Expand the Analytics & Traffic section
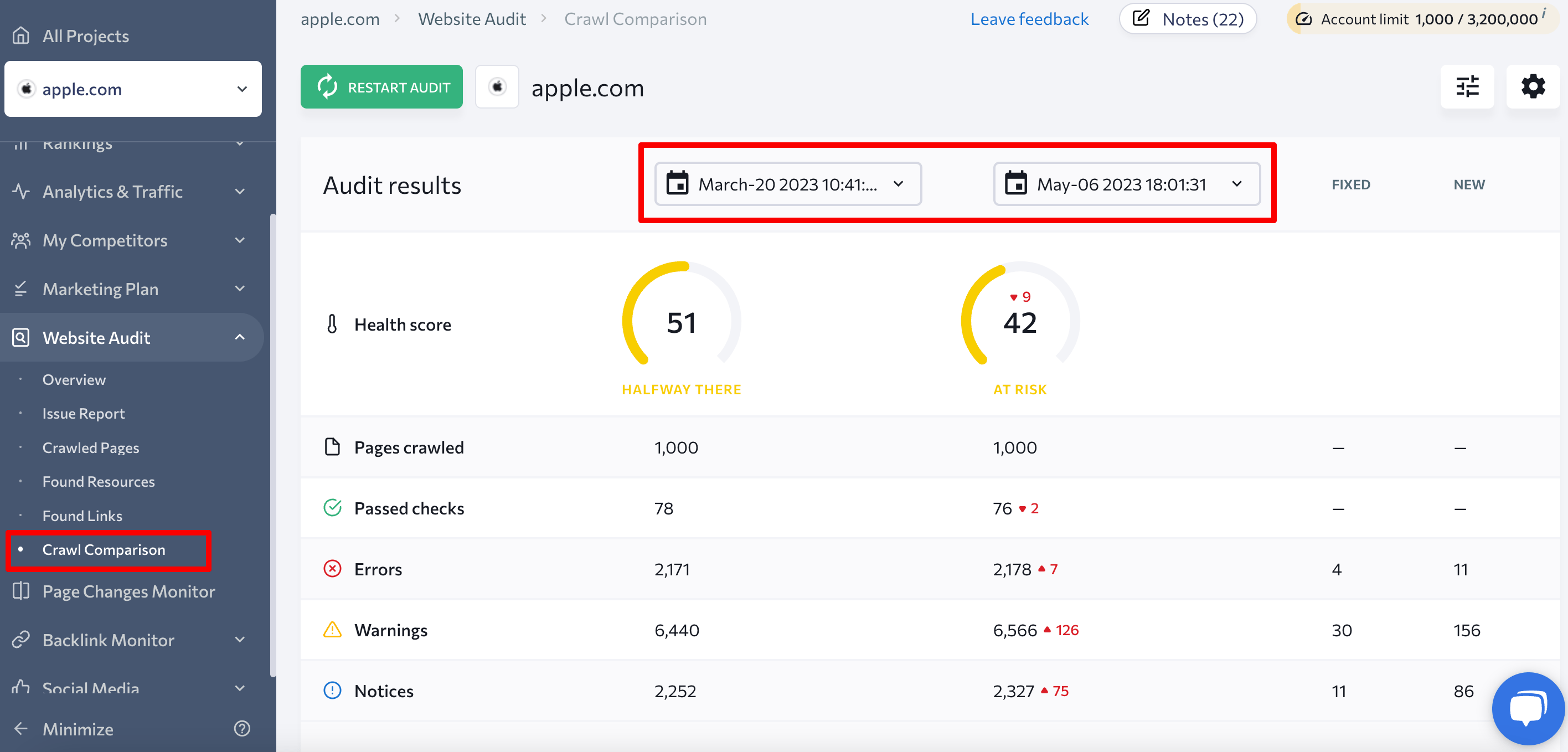The image size is (1568, 752). (x=240, y=191)
